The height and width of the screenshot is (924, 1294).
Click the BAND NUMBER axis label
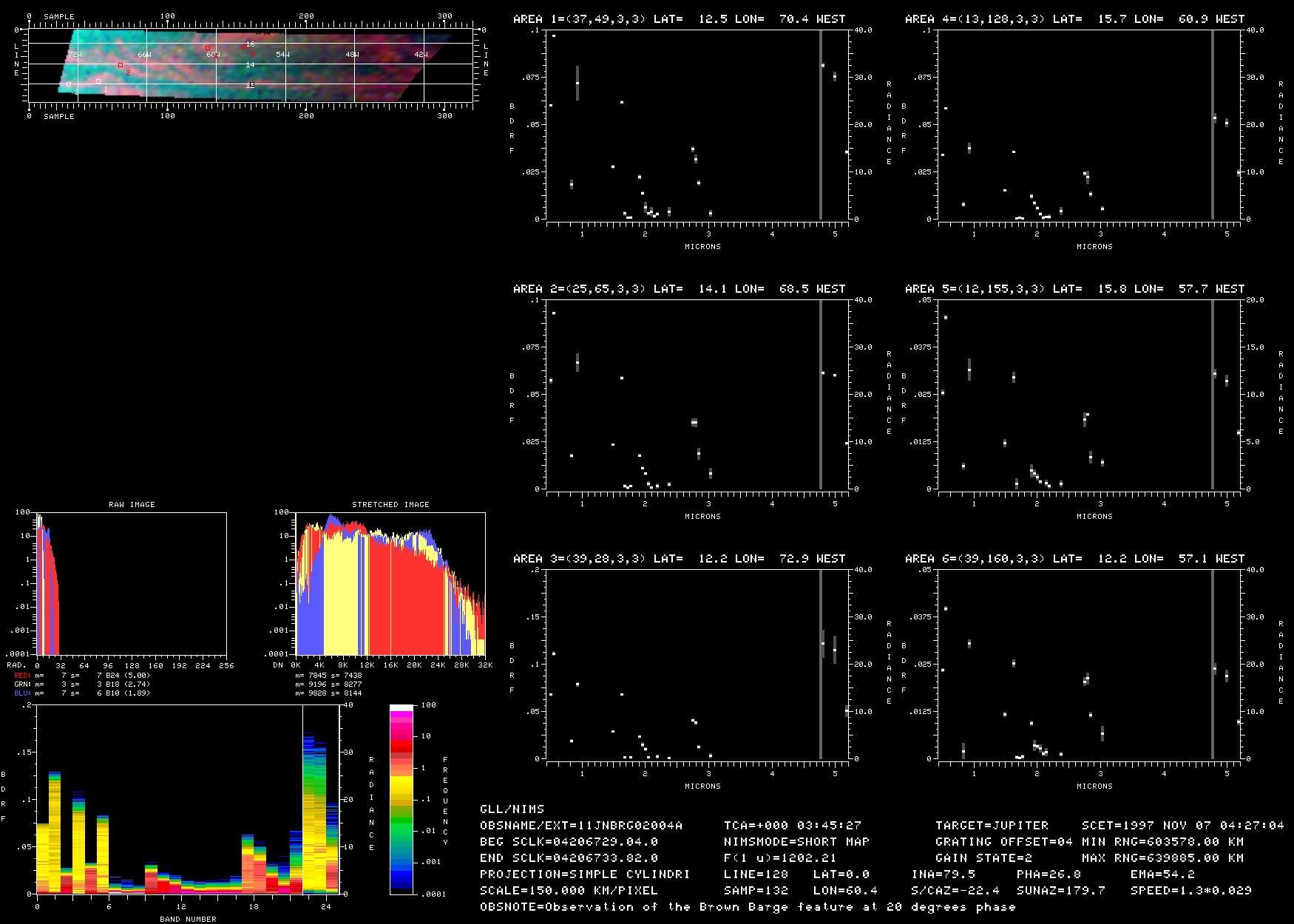[x=188, y=919]
